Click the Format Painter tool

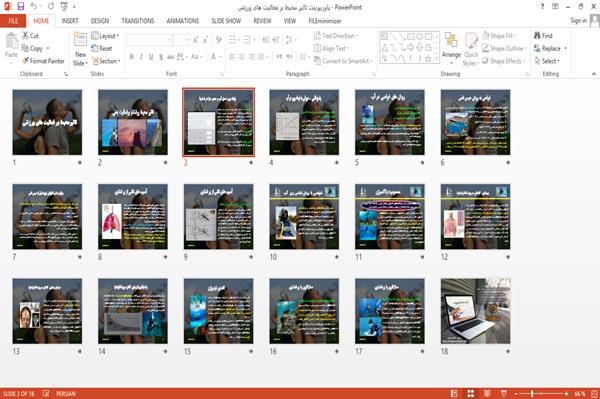43,61
